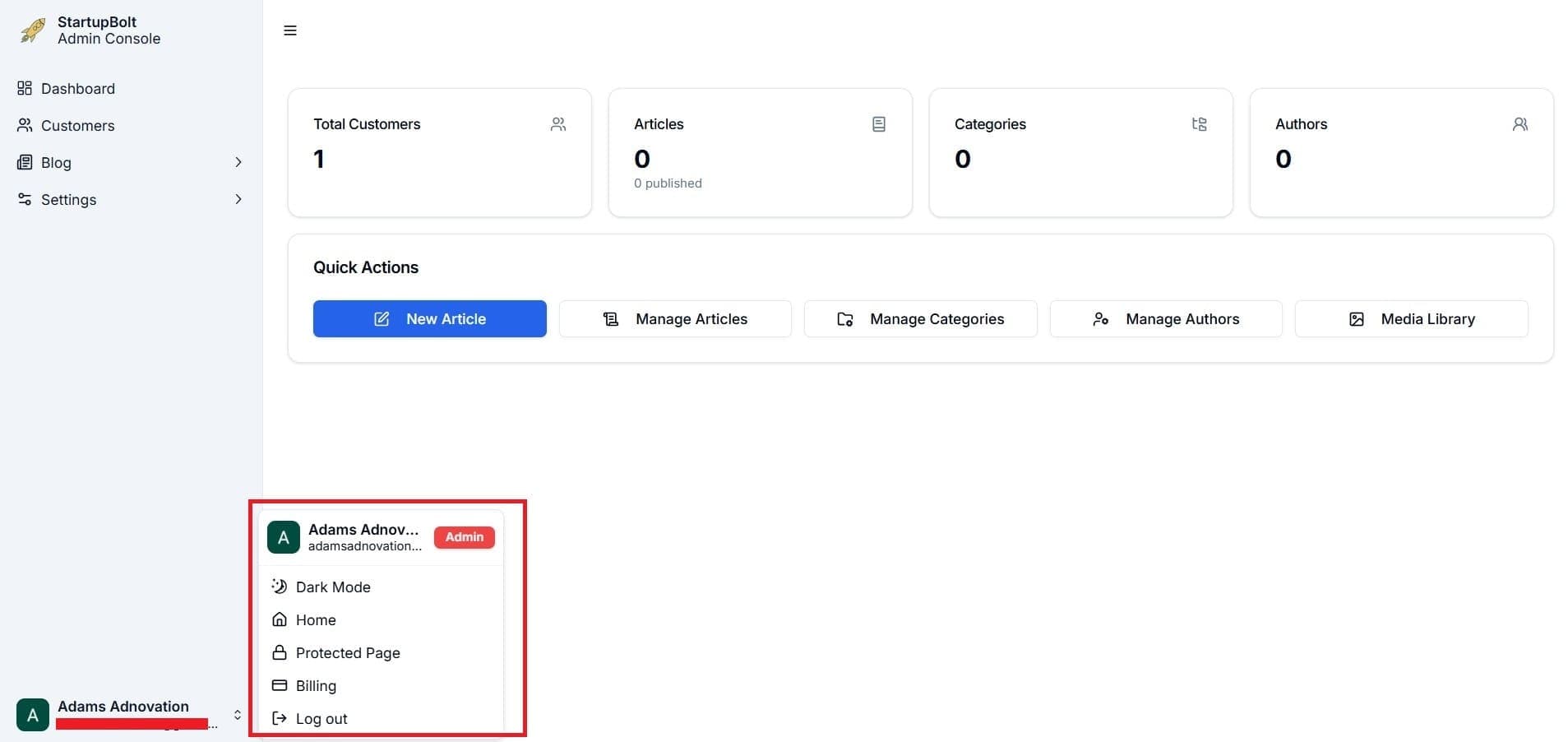The image size is (1568, 742).
Task: Create a New Article
Action: [430, 318]
